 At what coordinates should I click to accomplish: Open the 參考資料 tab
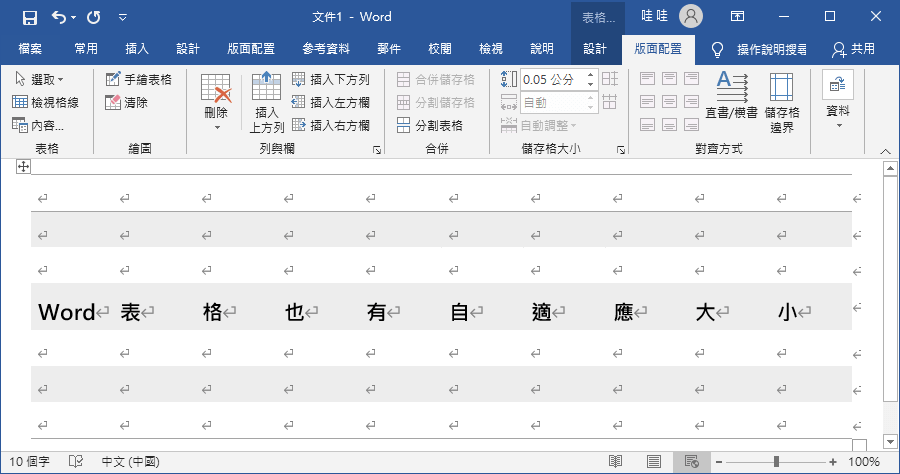click(326, 49)
